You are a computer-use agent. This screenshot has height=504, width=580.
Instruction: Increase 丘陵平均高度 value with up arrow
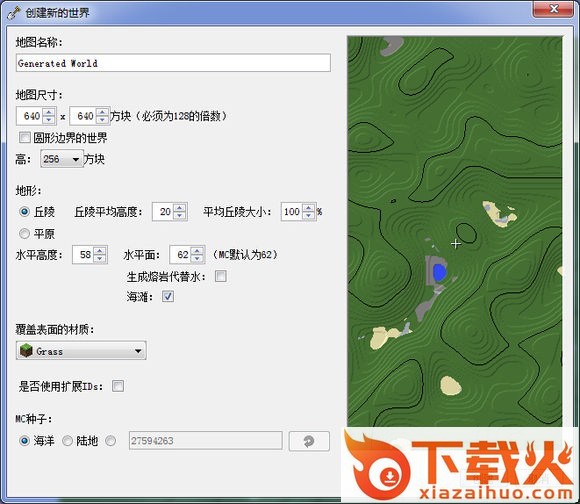[x=180, y=207]
